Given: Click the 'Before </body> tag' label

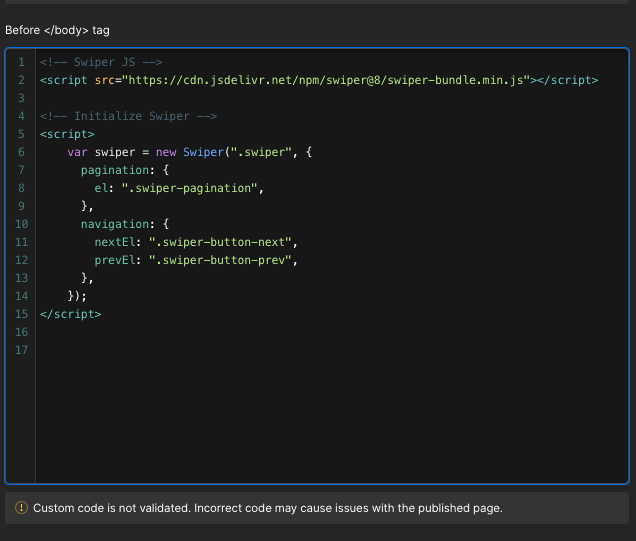Looking at the screenshot, I should coord(57,30).
